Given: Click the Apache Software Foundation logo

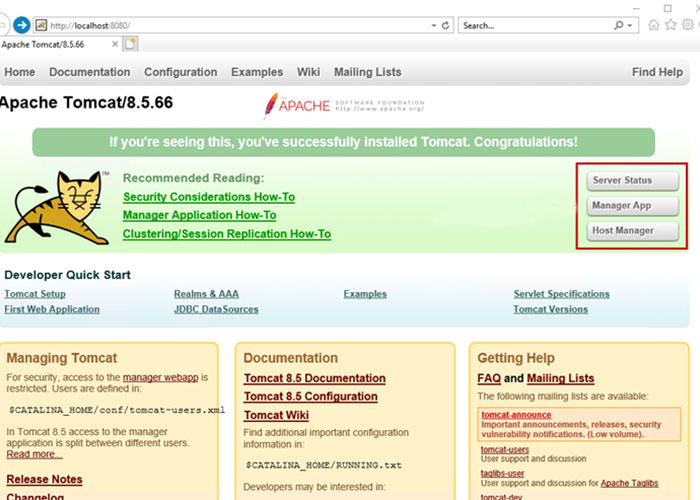Looking at the screenshot, I should pyautogui.click(x=344, y=106).
